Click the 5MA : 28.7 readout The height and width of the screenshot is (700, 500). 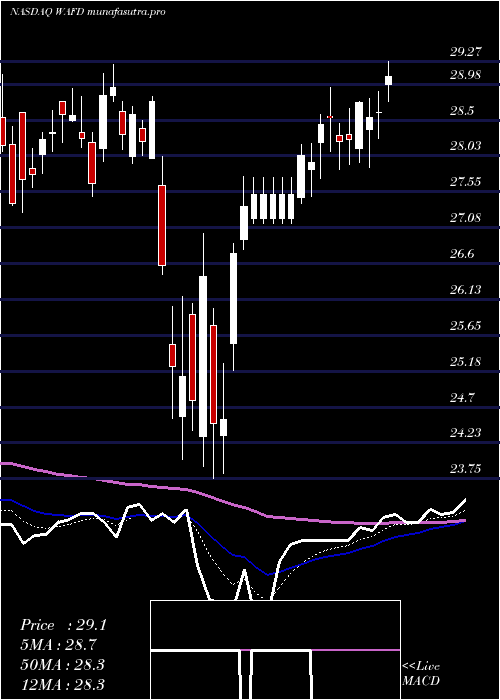59,645
